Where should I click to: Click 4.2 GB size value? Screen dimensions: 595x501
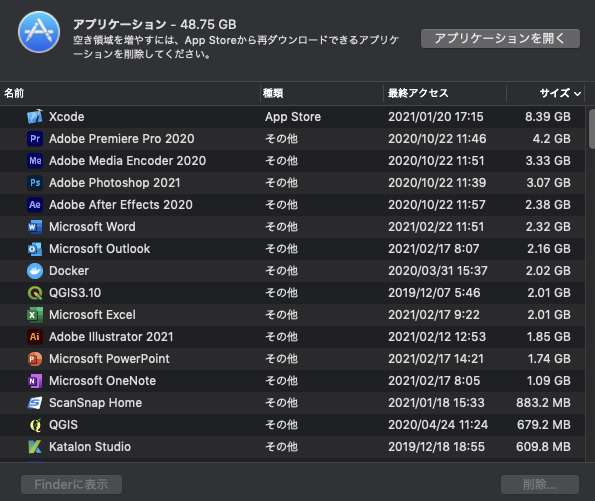tap(551, 139)
